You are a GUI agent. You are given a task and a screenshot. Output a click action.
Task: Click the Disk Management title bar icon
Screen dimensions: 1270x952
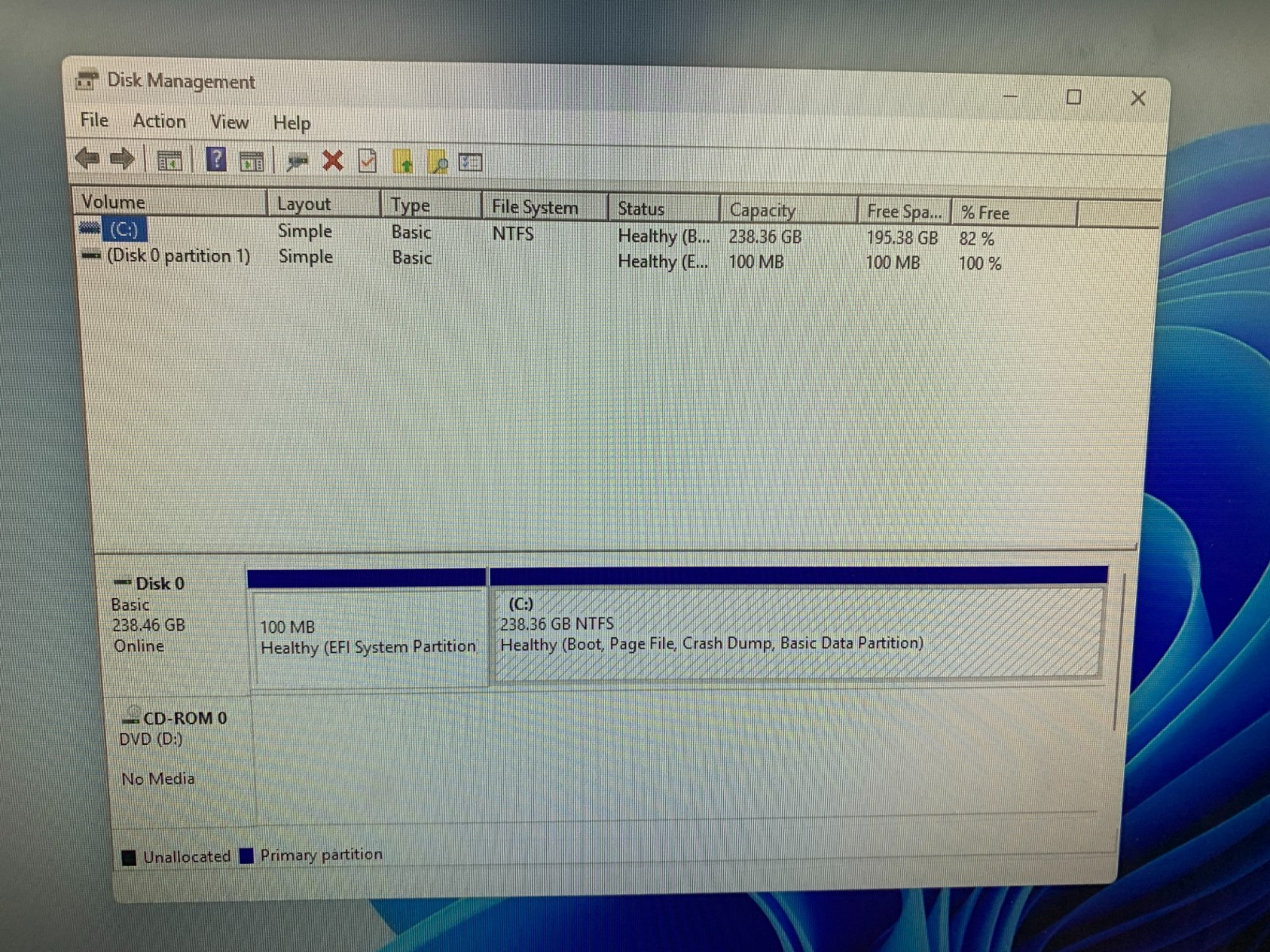tap(87, 80)
